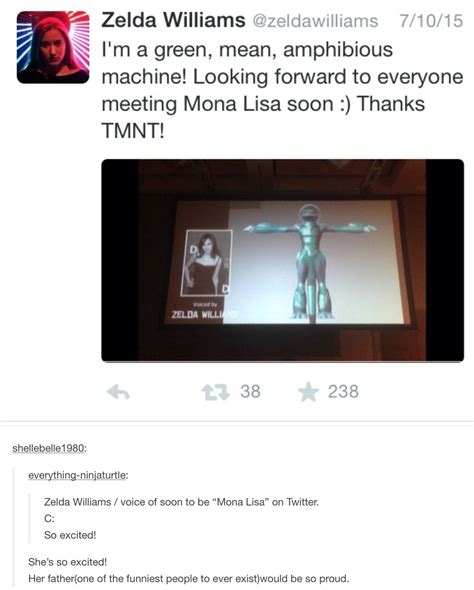
Task: Click the quoted "So excited!" line
Action: (x=70, y=535)
